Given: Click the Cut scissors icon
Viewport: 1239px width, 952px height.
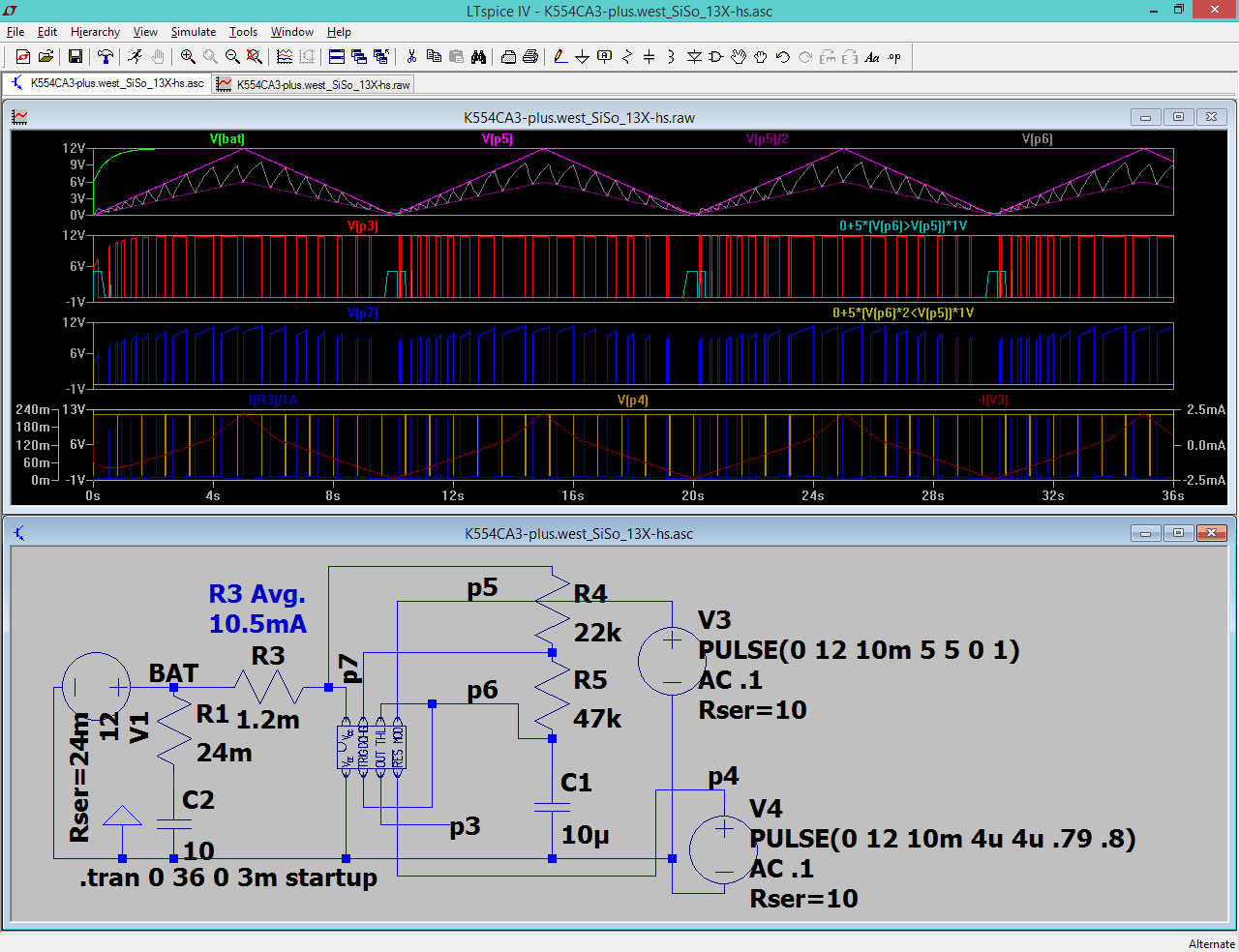Looking at the screenshot, I should point(411,57).
